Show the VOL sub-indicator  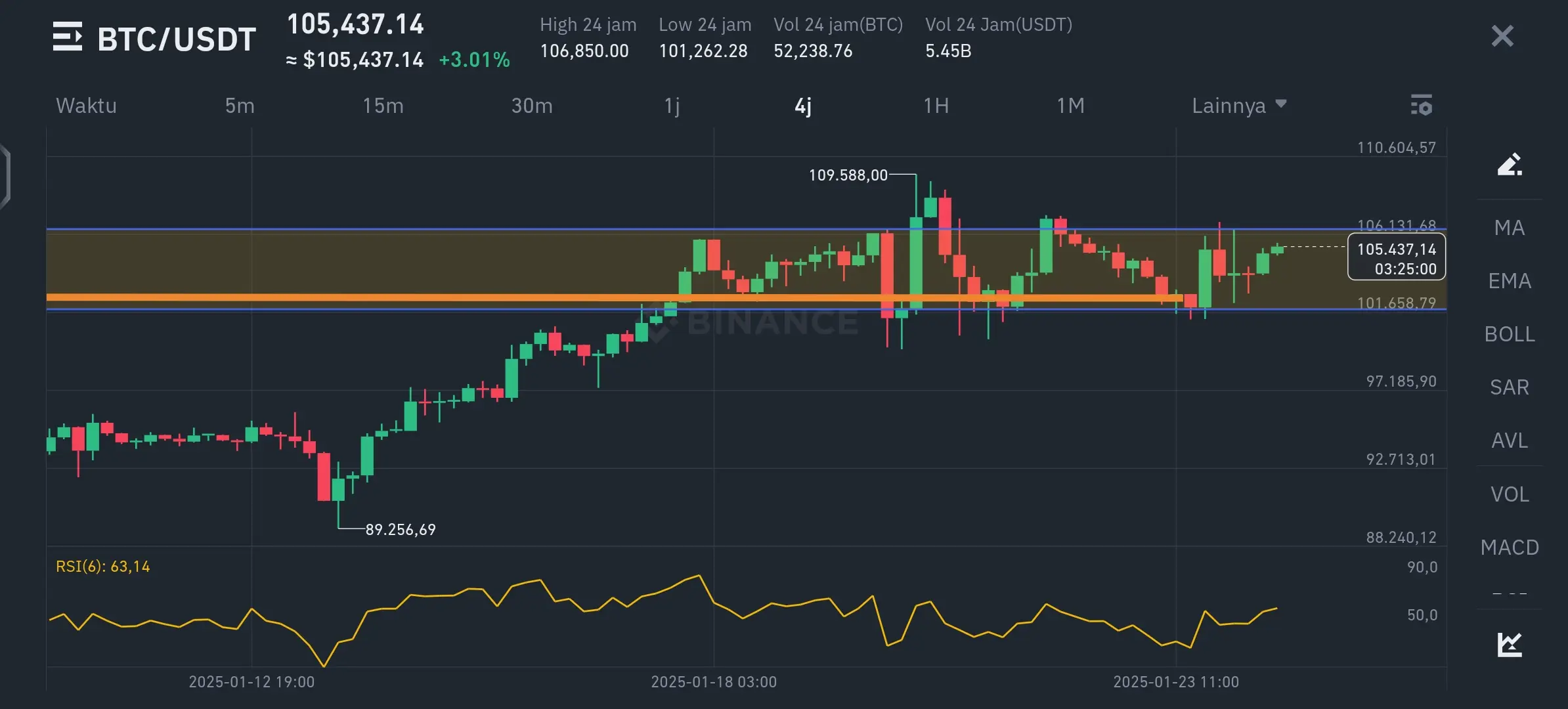1509,494
